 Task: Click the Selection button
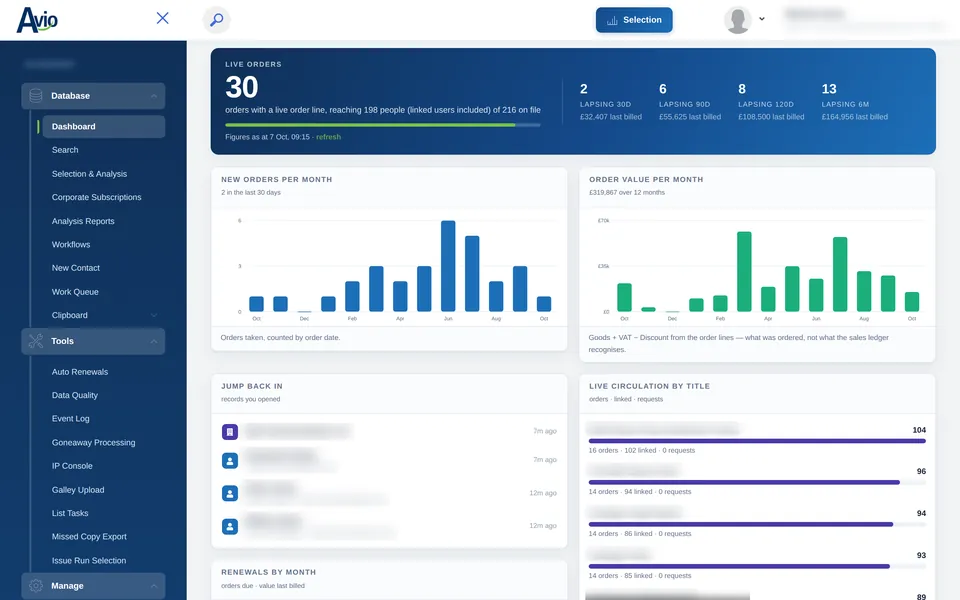click(x=634, y=20)
